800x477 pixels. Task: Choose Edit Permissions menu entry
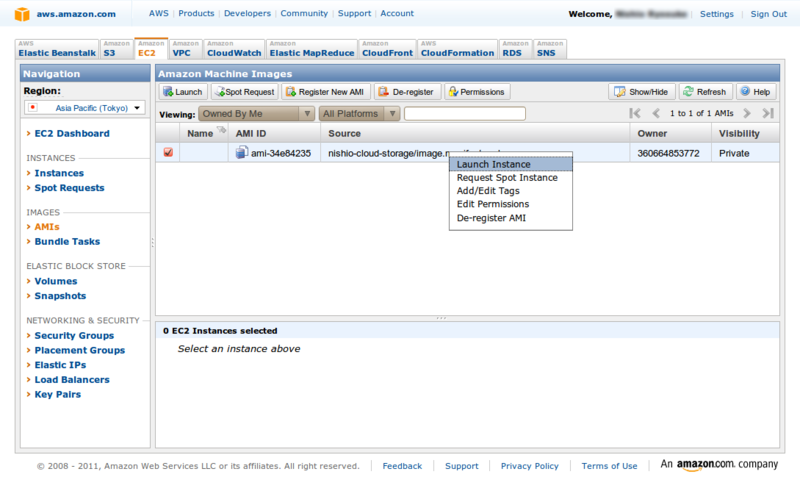(511, 204)
